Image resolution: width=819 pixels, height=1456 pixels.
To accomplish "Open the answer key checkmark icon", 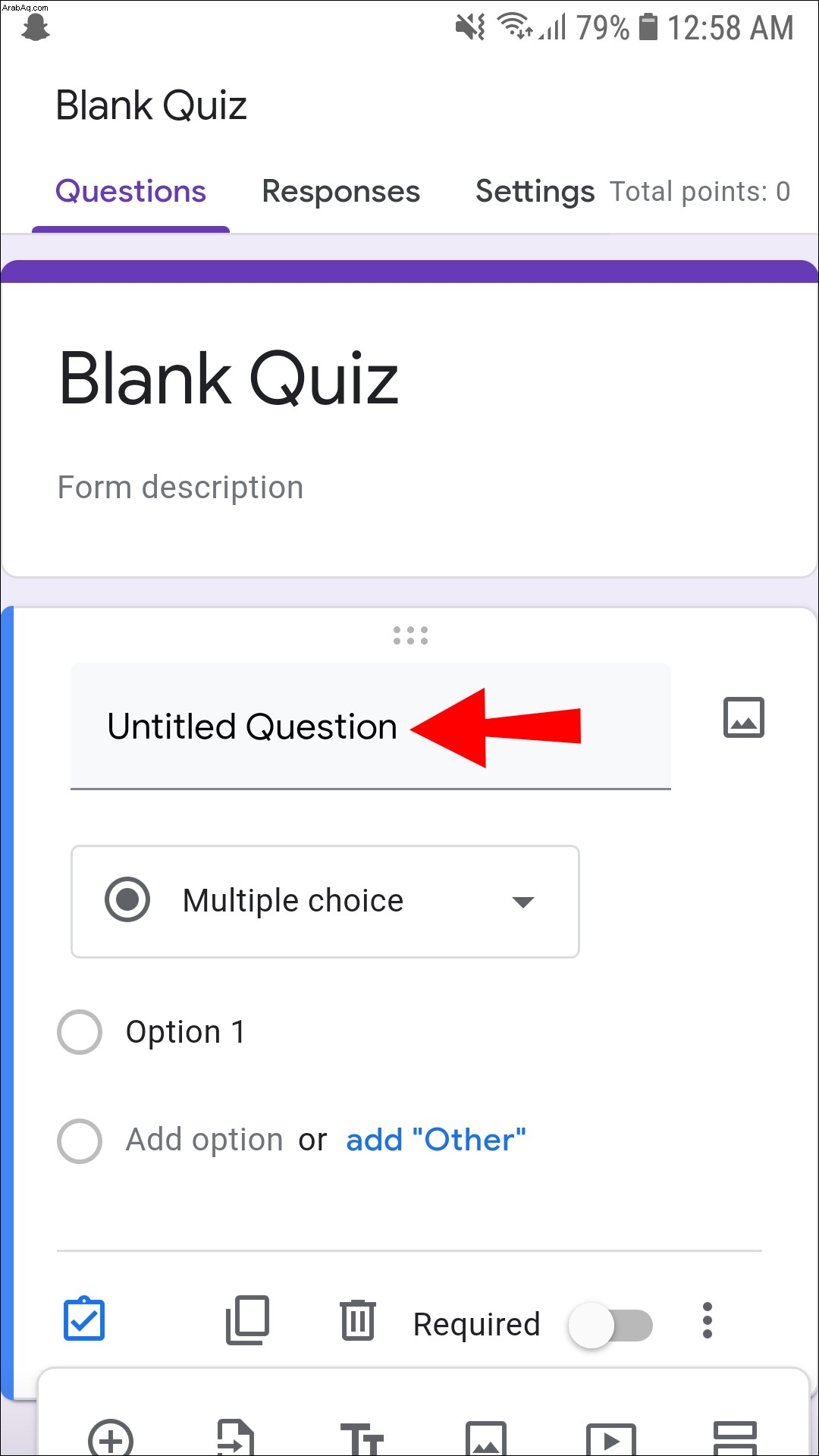I will point(84,1319).
